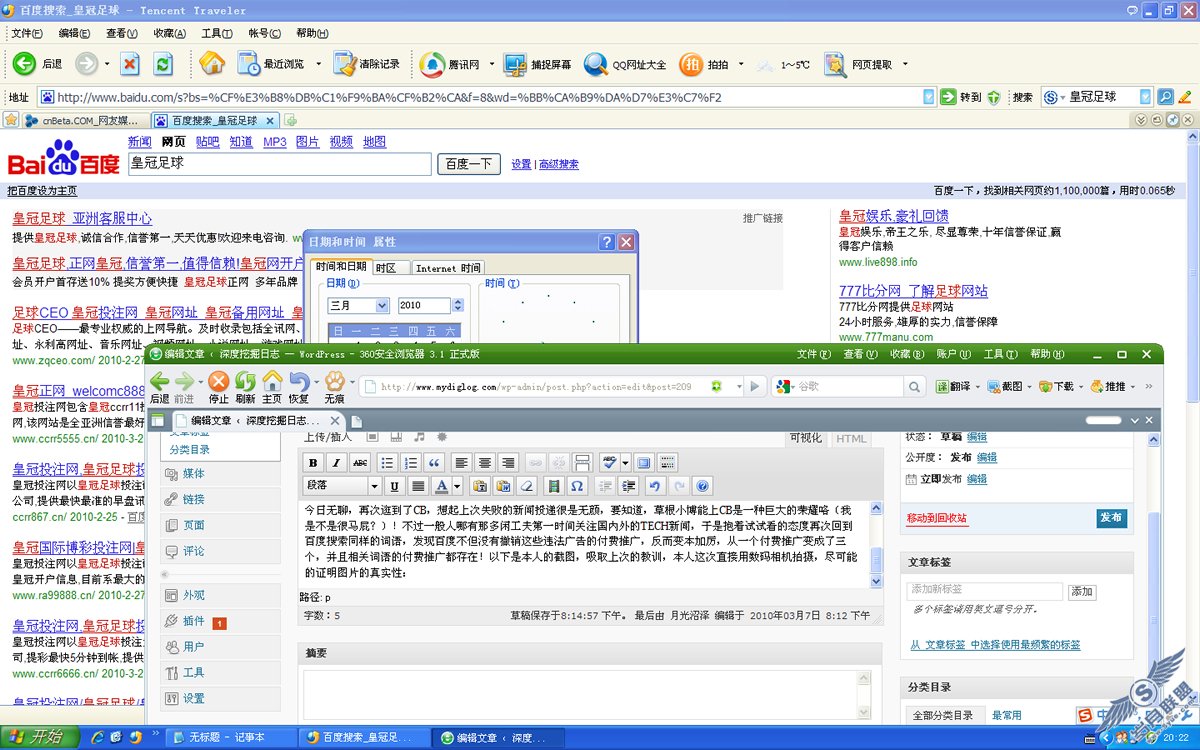The height and width of the screenshot is (750, 1200).
Task: Insert a numbered list in the editor
Action: [411, 462]
